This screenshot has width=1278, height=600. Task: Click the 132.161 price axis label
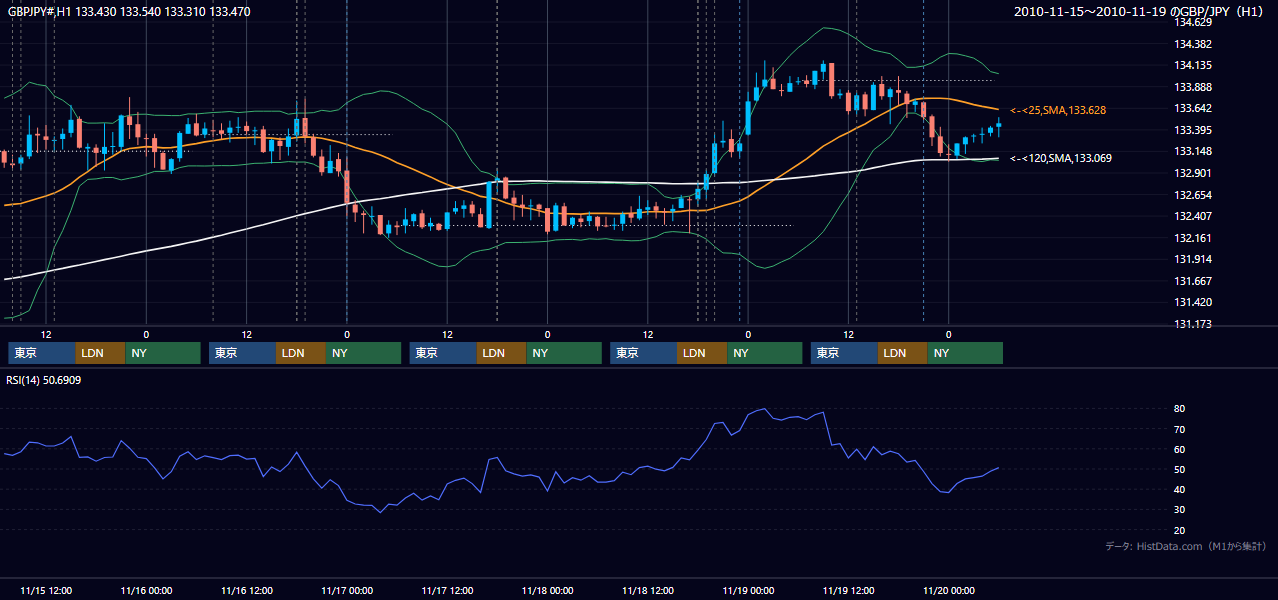(1193, 238)
